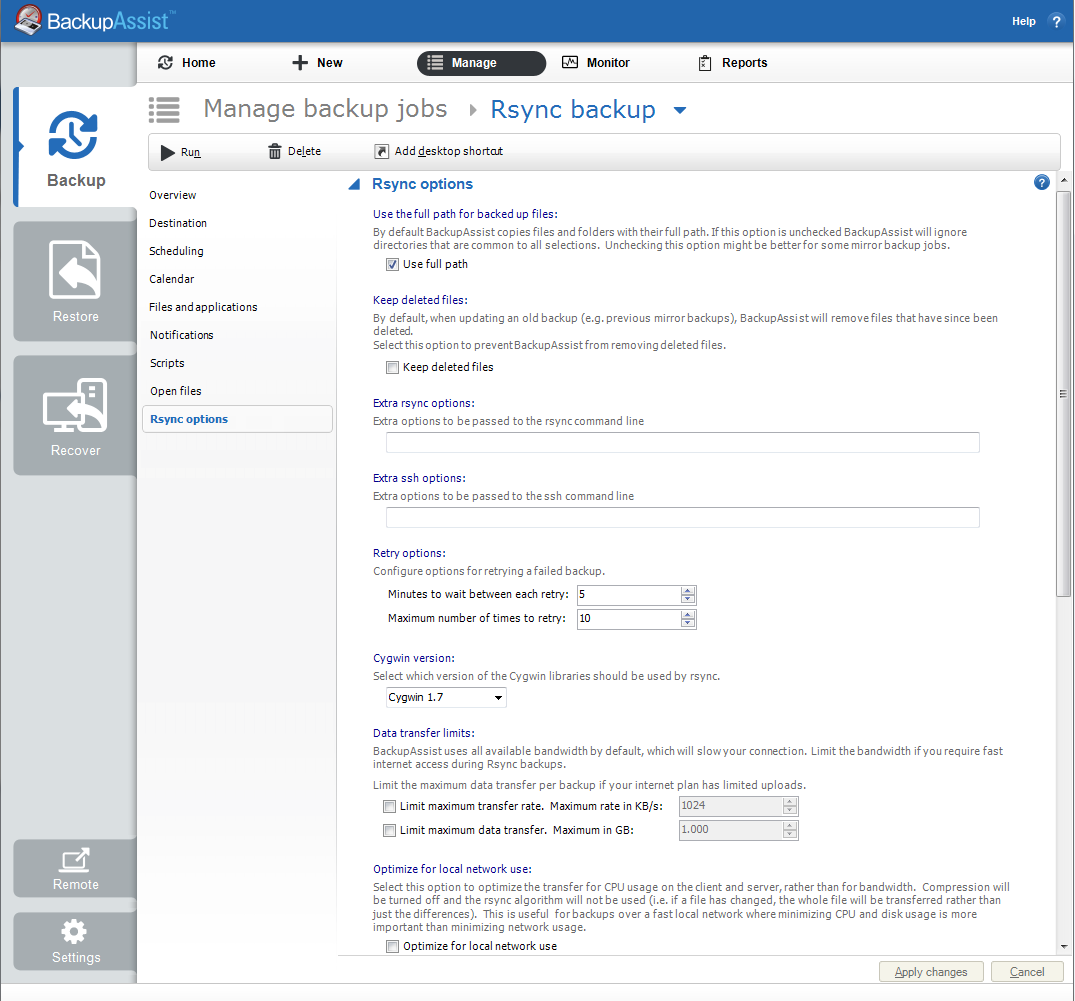Click the Cancel button
Viewport: 1075px width, 1001px height.
1027,972
